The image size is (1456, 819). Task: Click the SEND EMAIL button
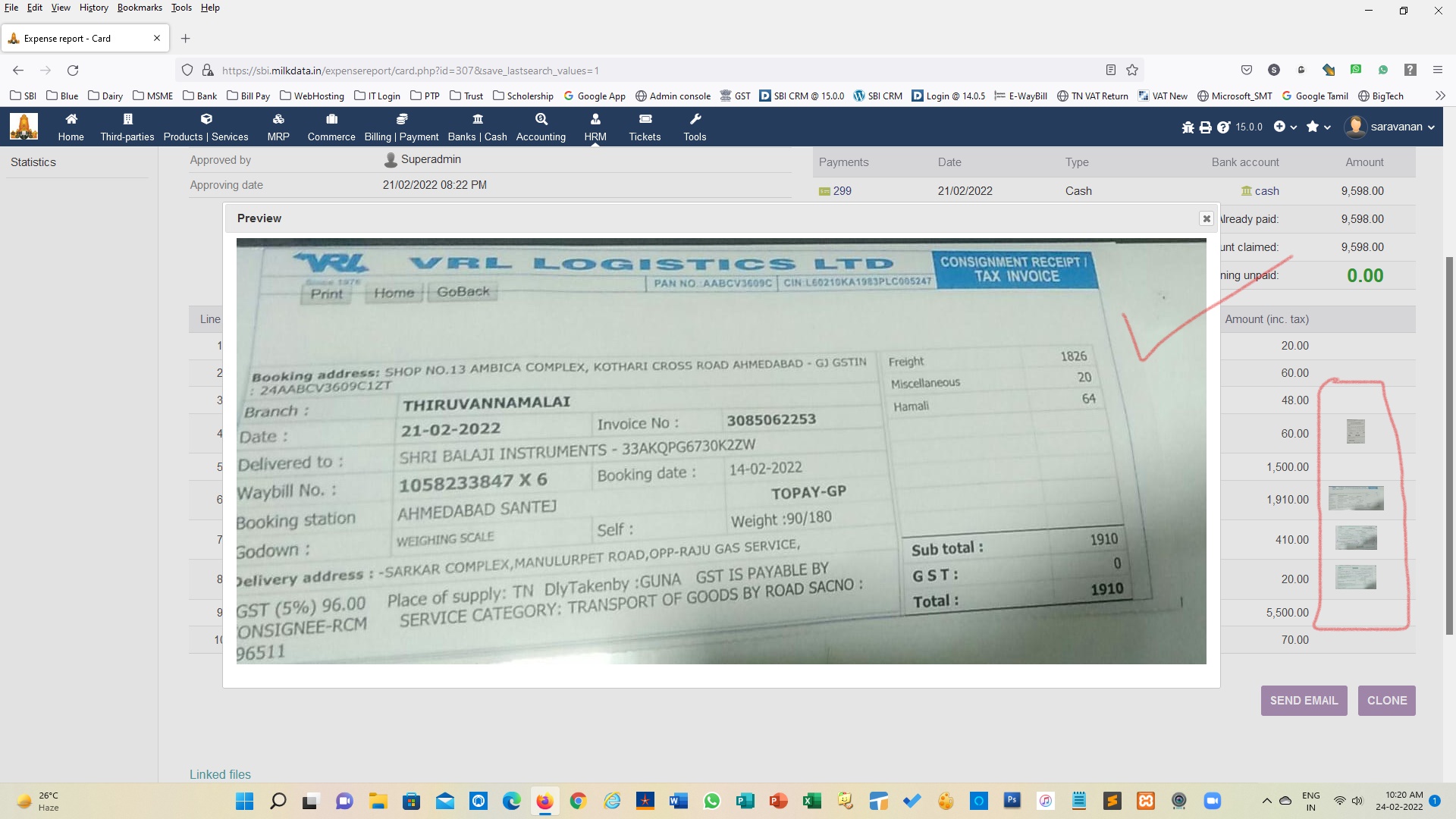1304,701
